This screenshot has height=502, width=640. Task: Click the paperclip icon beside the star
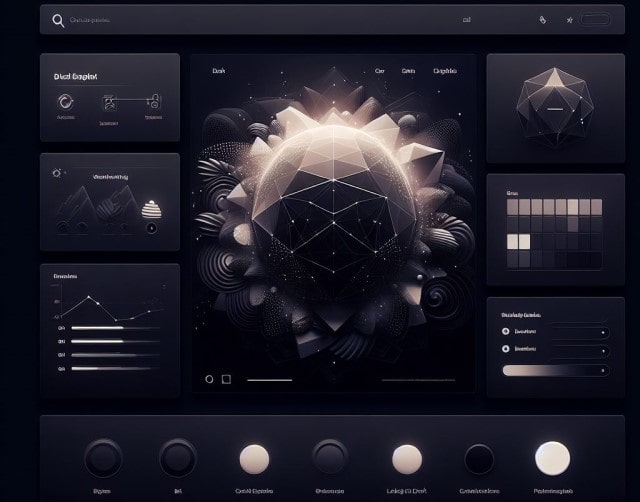[x=542, y=20]
